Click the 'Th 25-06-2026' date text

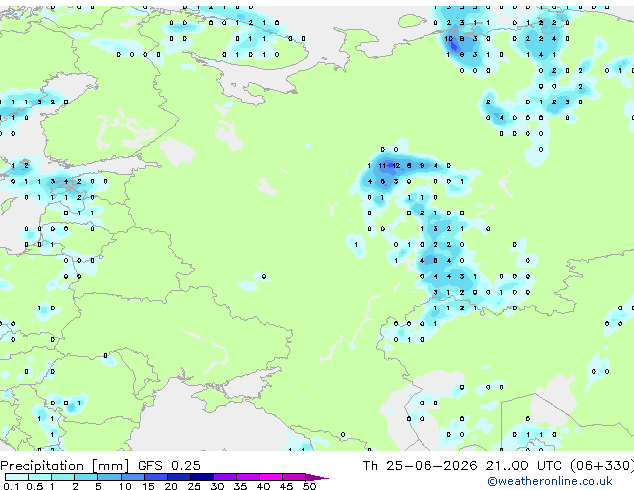click(420, 466)
